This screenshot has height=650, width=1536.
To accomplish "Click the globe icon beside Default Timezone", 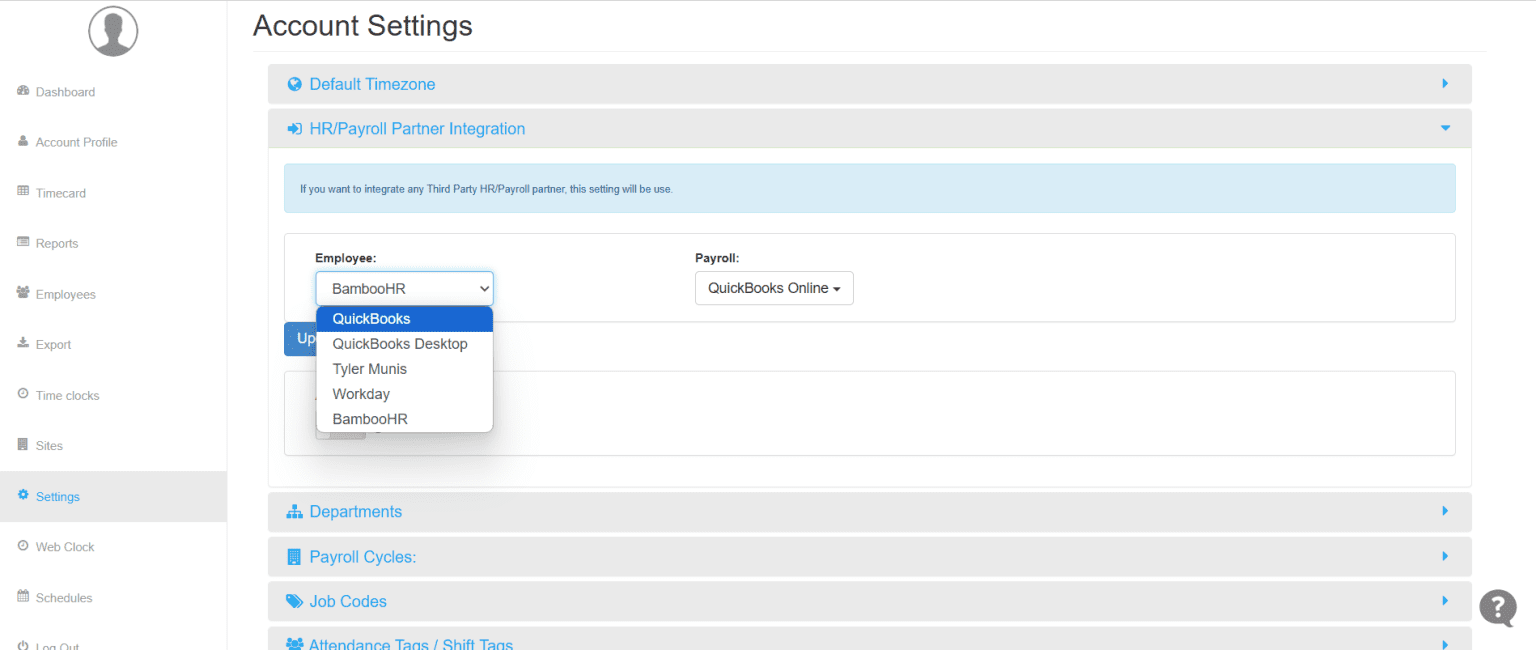I will (294, 83).
